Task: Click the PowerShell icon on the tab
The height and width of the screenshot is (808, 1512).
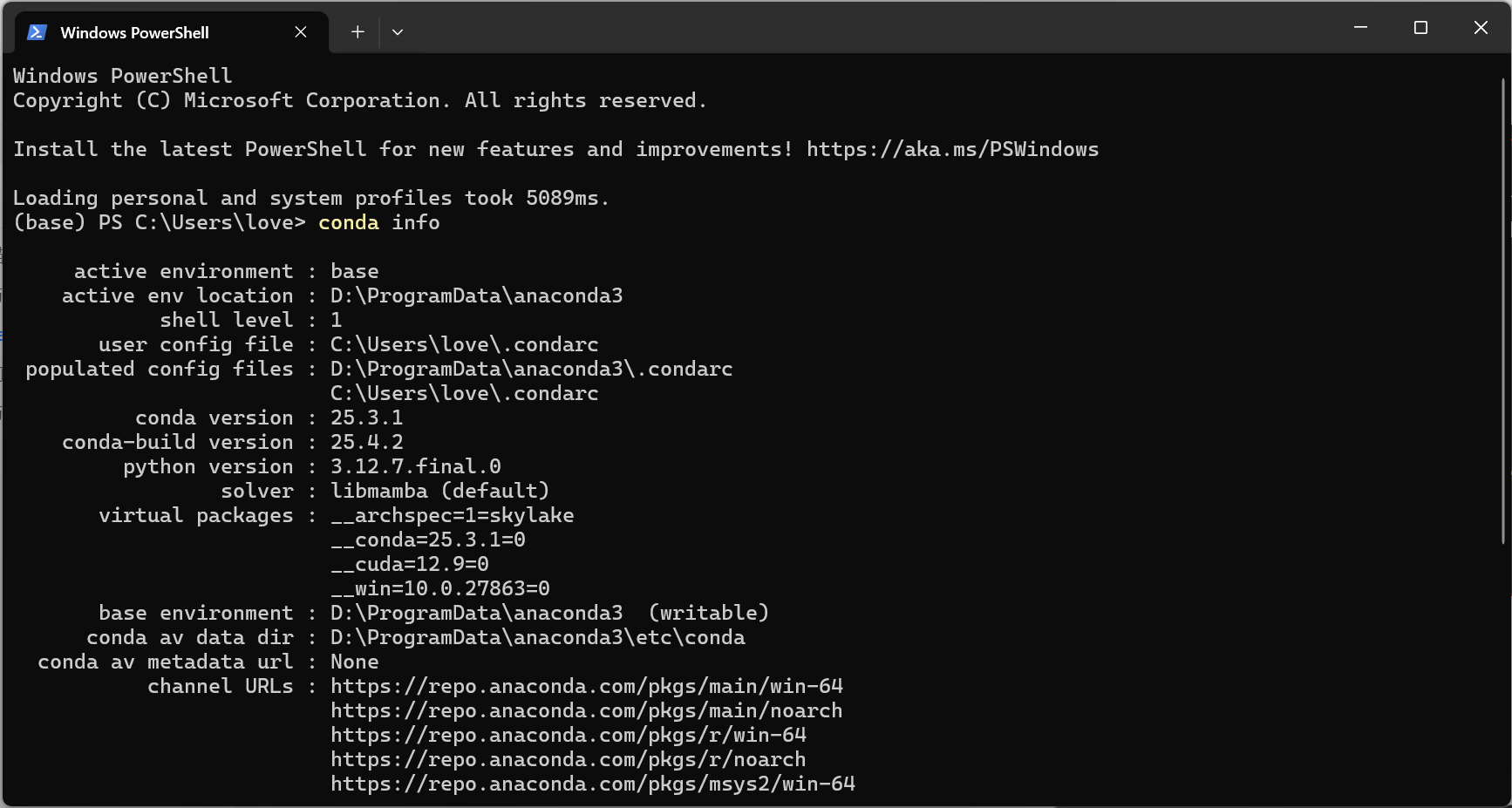Action: (36, 31)
